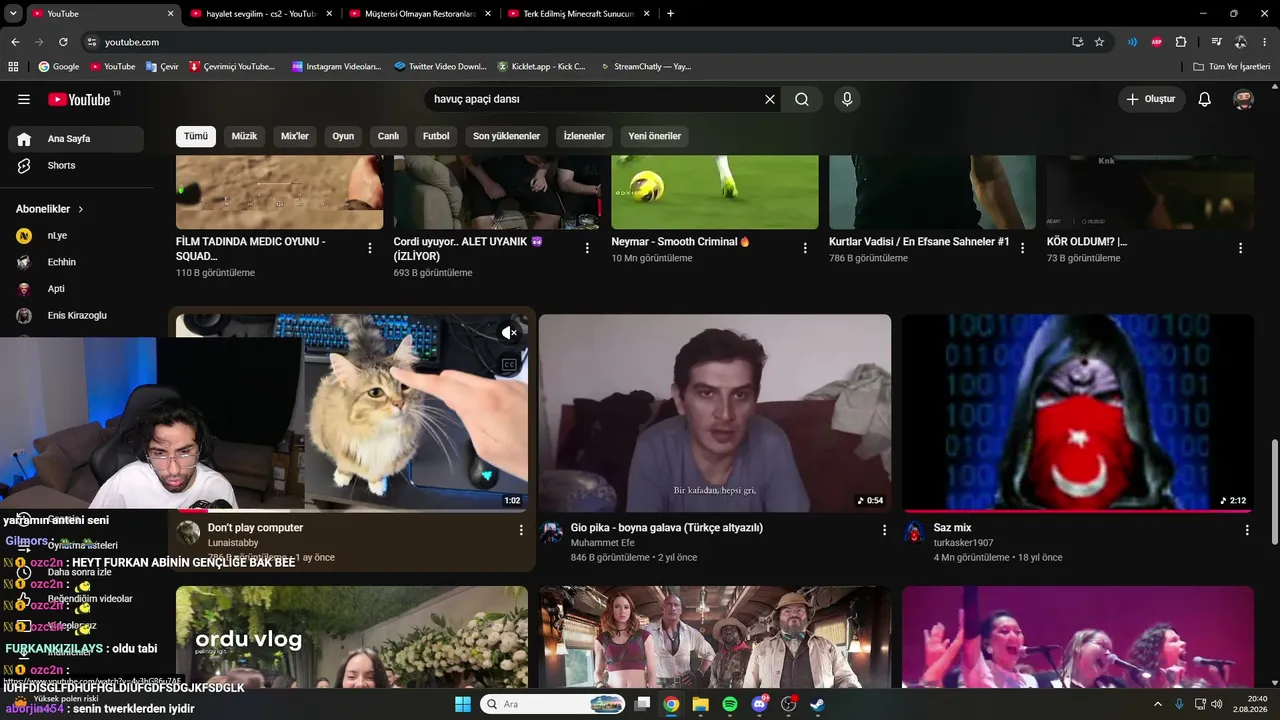Viewport: 1280px width, 720px height.
Task: Open the Ana Sayfa home sidebar item
Action: tap(76, 139)
